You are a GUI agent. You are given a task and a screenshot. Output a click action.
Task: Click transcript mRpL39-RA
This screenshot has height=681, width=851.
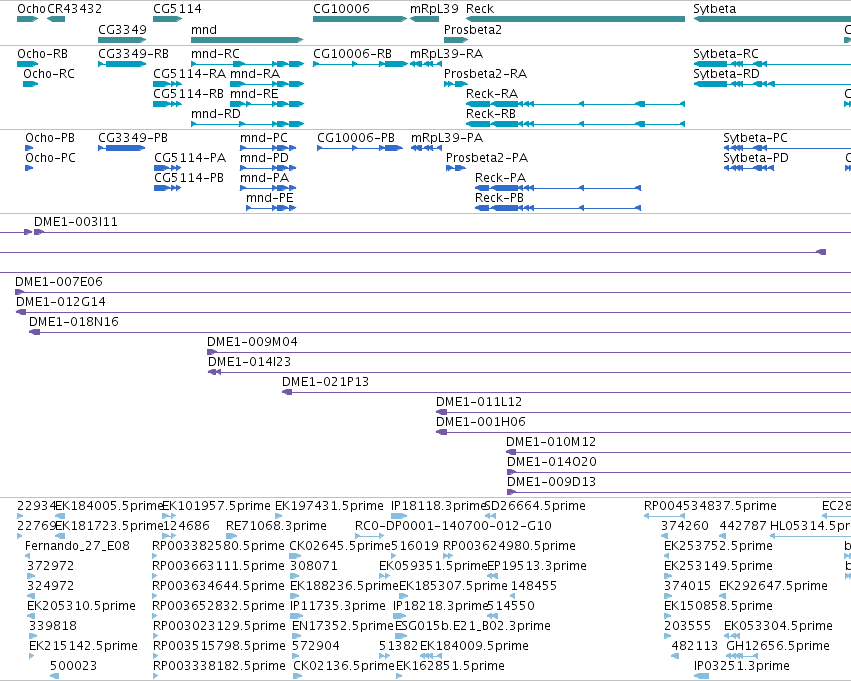pos(426,64)
